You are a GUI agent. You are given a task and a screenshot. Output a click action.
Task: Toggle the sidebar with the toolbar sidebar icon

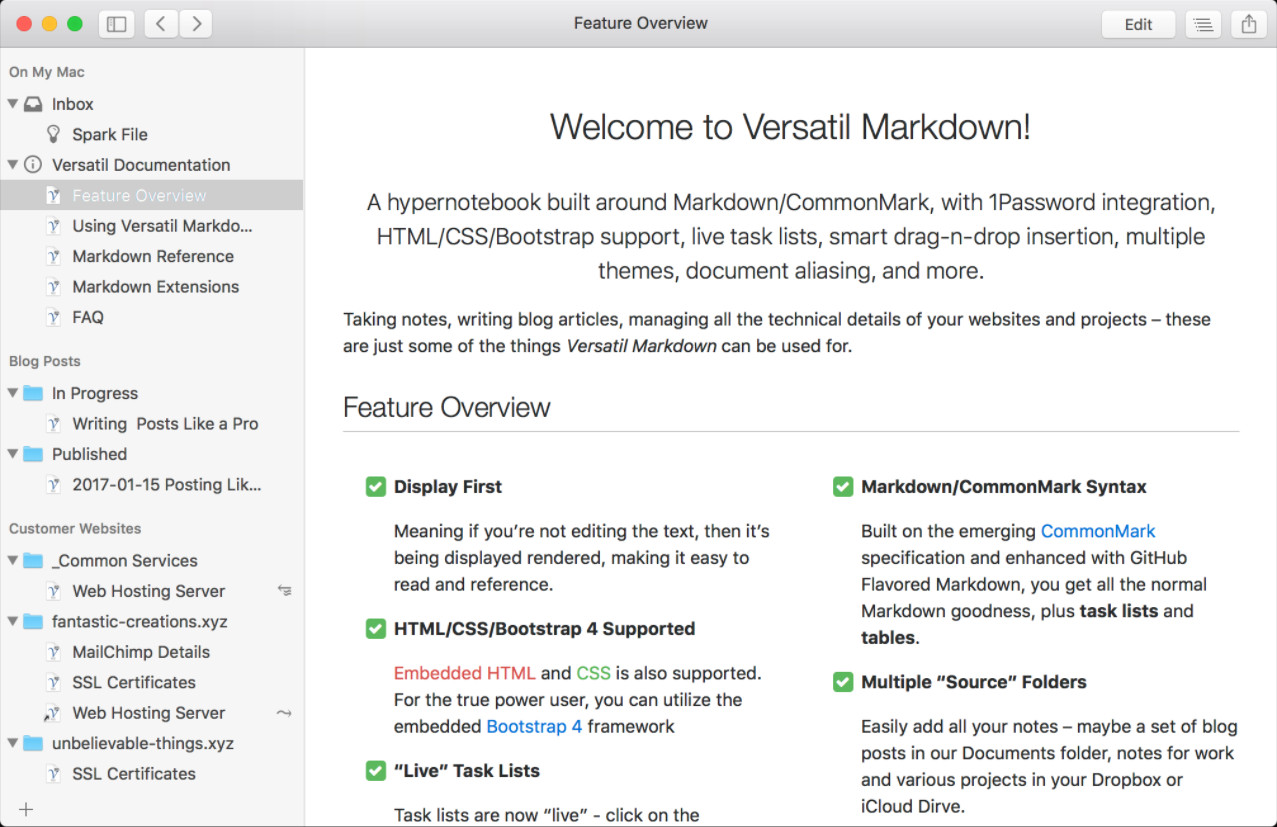click(x=117, y=24)
